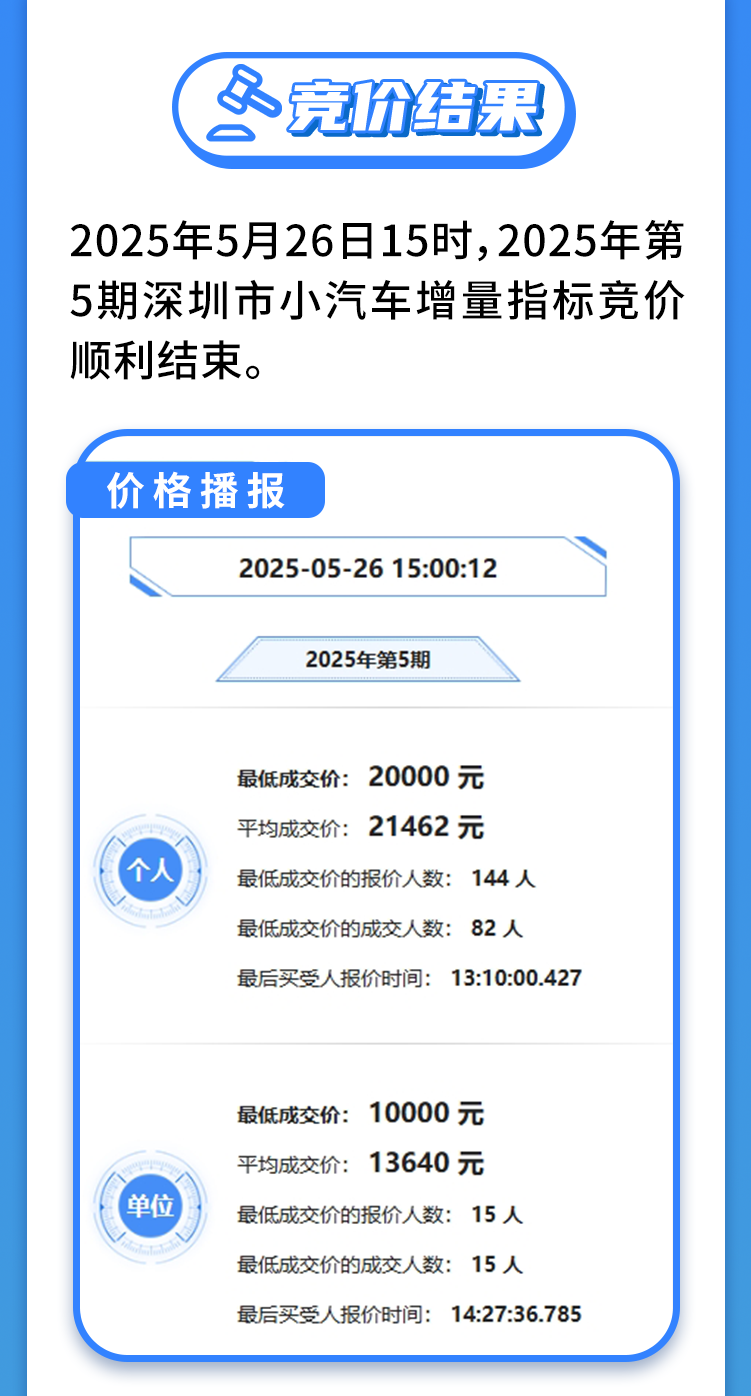Click the 14:27:36.785 last bid time

point(516,1314)
